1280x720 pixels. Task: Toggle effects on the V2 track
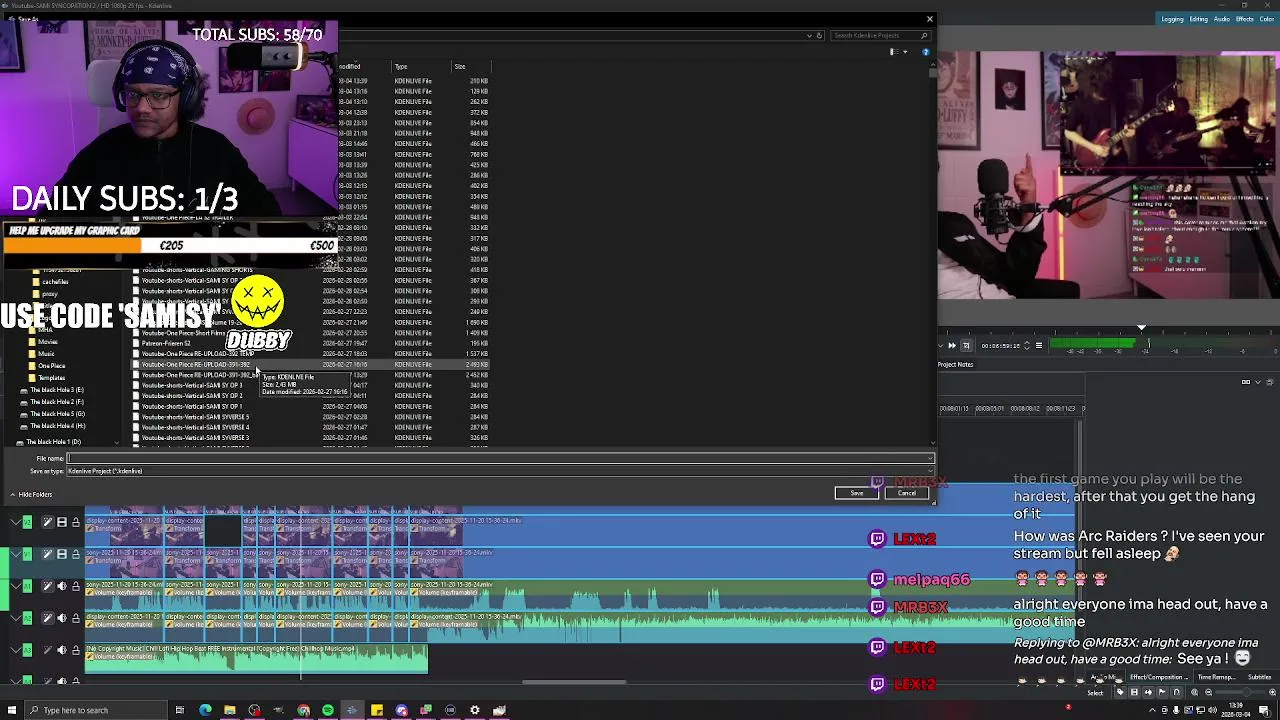click(47, 522)
